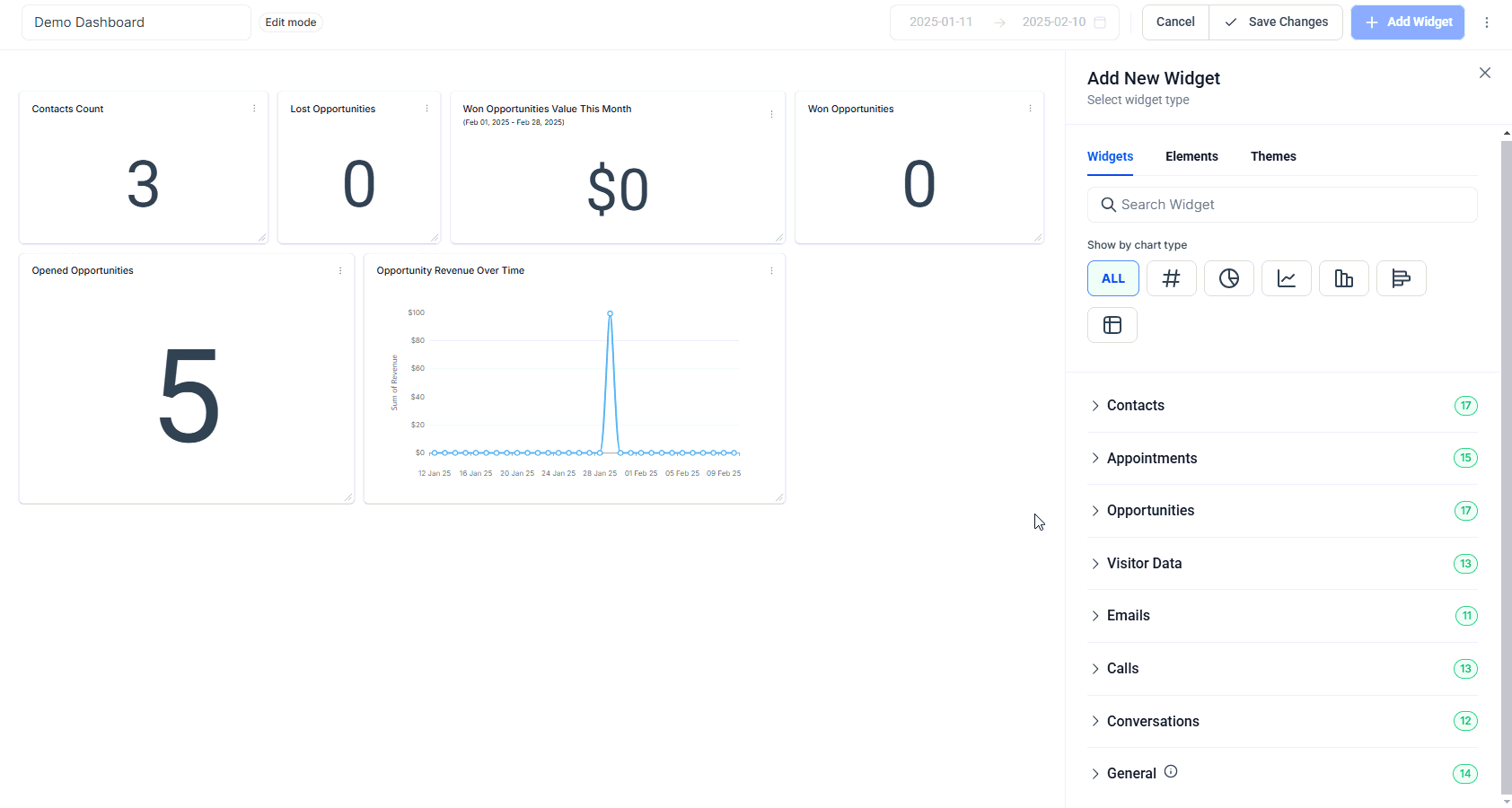Click the Search Widget input field
The height and width of the screenshot is (808, 1512).
[x=1282, y=205]
